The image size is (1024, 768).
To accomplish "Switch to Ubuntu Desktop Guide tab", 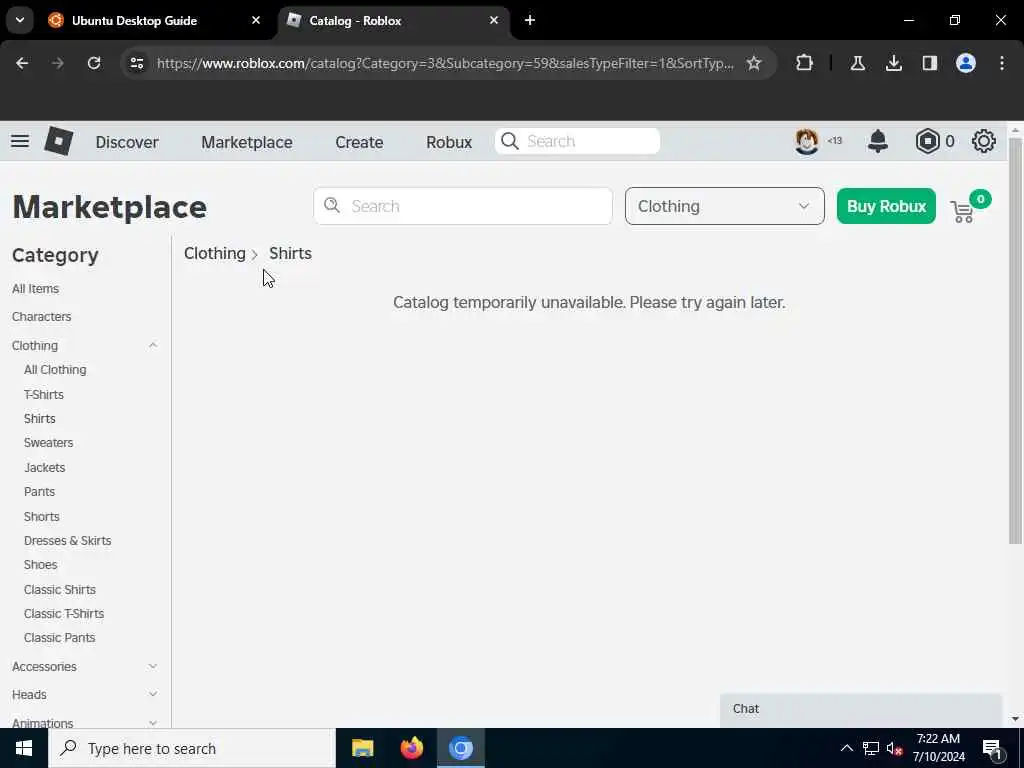I will pyautogui.click(x=155, y=20).
